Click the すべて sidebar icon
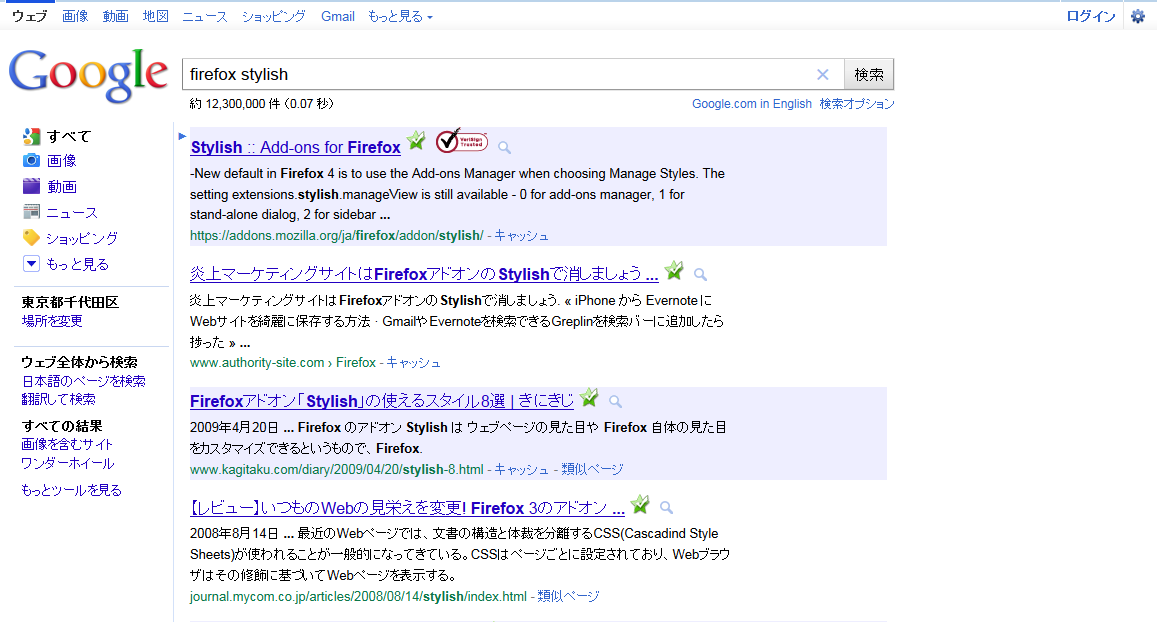 point(31,137)
